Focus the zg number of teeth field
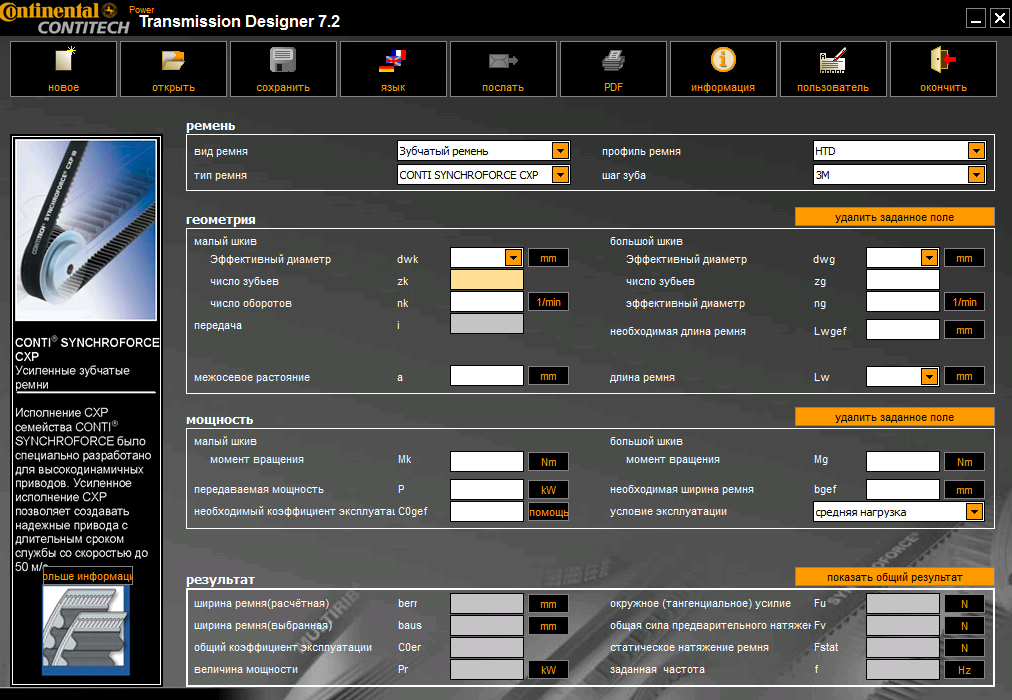 coord(902,279)
